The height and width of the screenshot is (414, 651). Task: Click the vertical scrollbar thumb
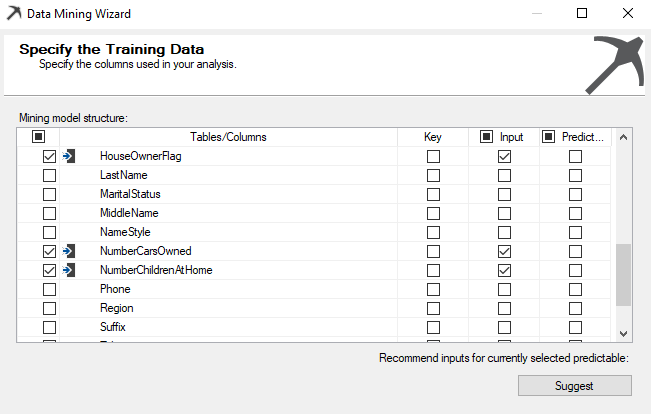pyautogui.click(x=623, y=275)
